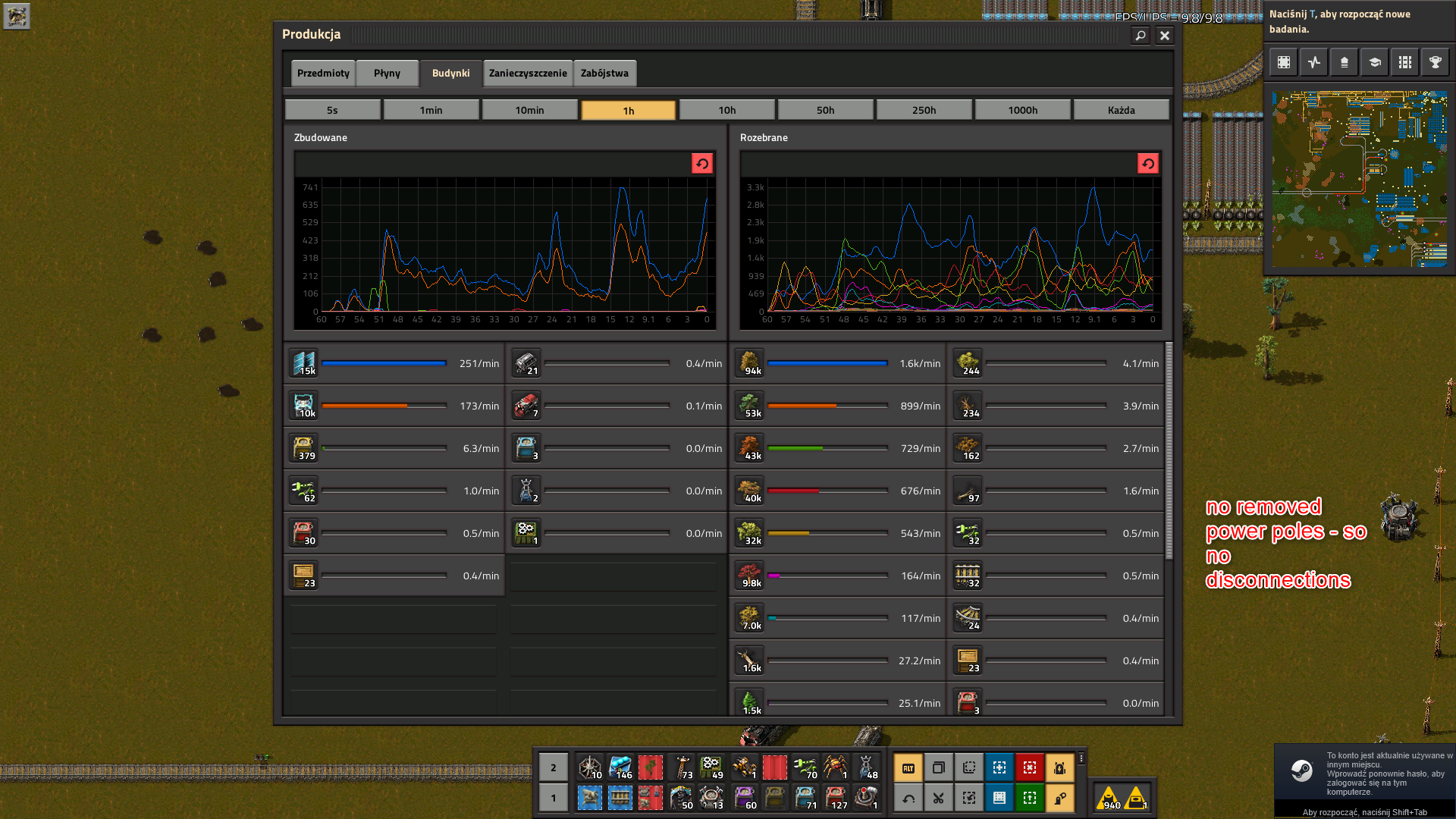Select the spidertron item in the quickbar
The height and width of the screenshot is (819, 1456).
point(835,767)
